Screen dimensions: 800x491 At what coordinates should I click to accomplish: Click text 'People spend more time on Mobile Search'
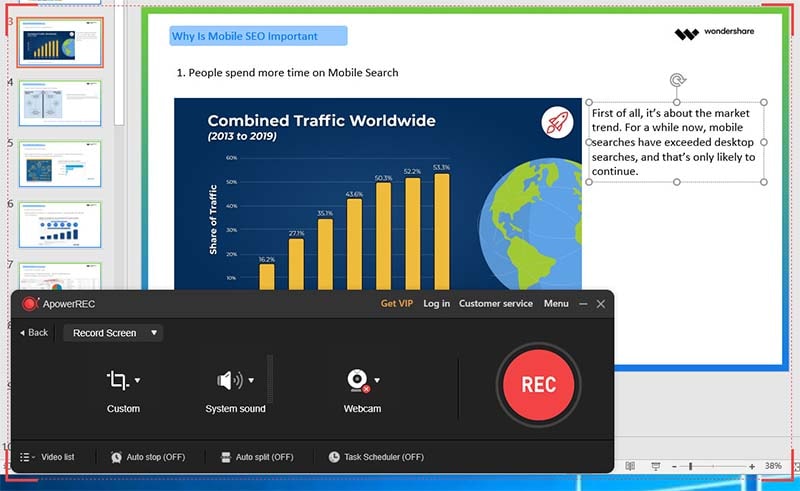pyautogui.click(x=293, y=72)
